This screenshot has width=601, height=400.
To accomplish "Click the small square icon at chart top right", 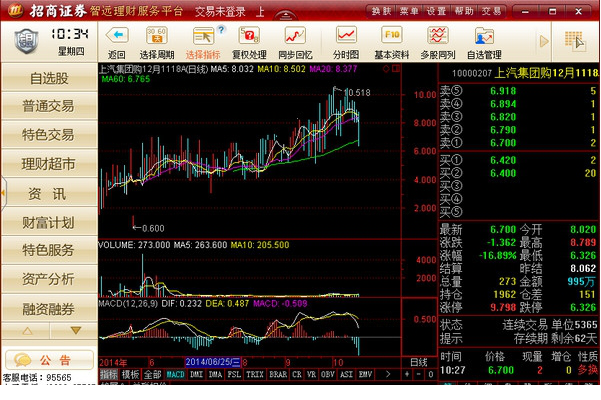I will 396,69.
